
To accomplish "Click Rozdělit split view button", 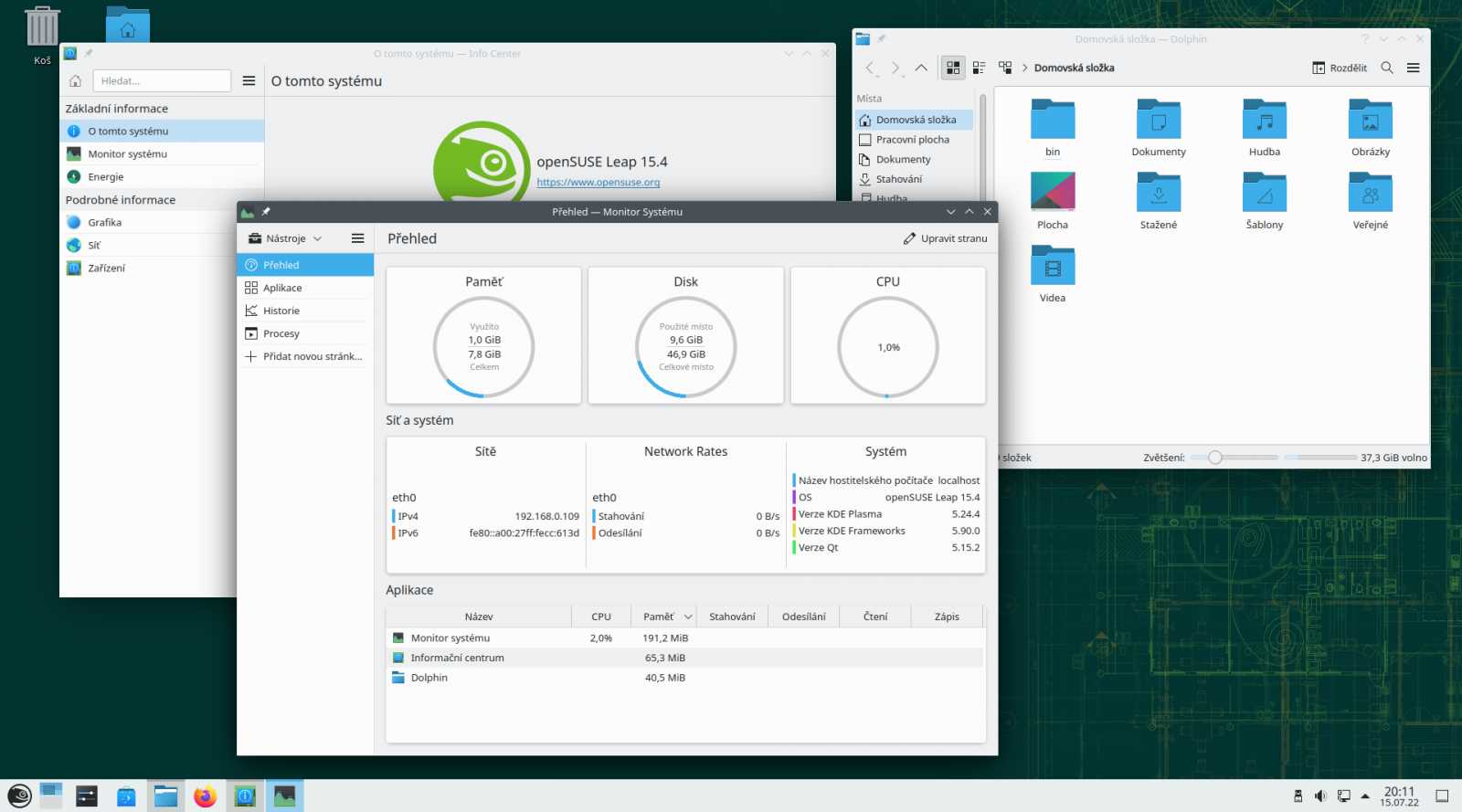I will (1340, 68).
